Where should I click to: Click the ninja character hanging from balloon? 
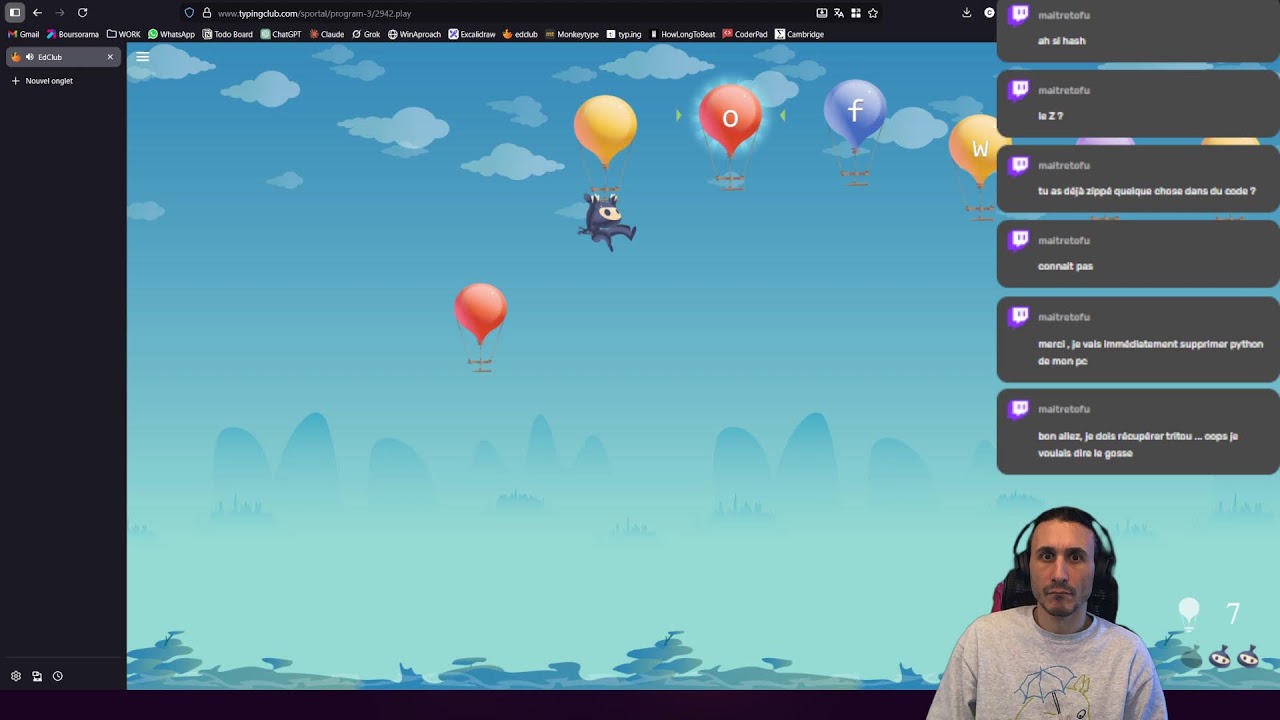pyautogui.click(x=607, y=220)
